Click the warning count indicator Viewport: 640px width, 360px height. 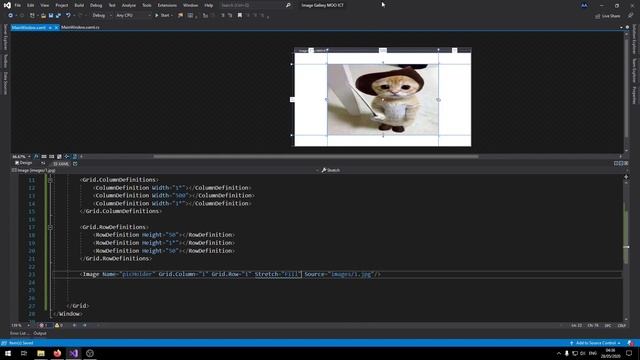[x=59, y=326]
